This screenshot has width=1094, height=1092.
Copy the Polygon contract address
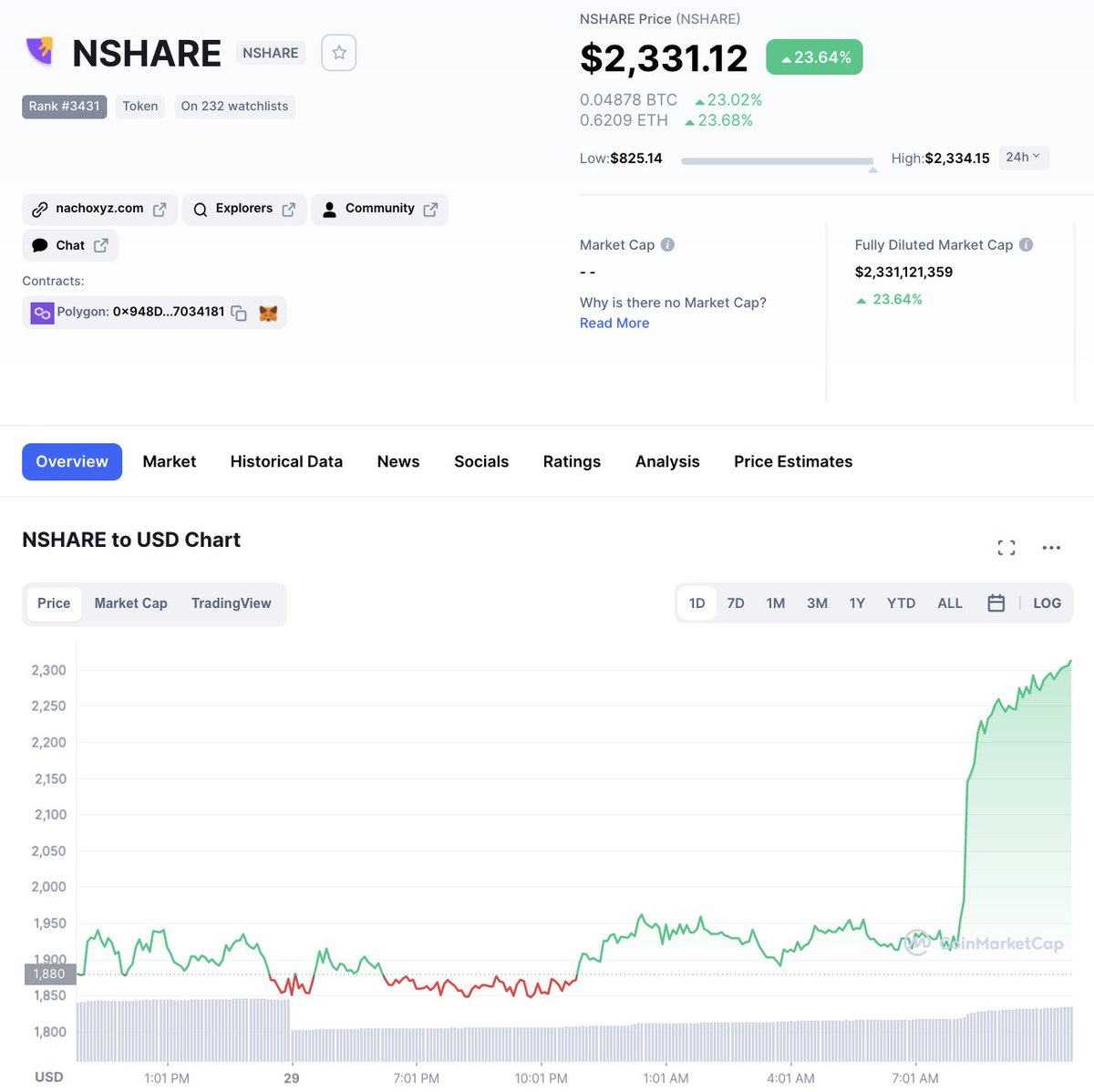click(239, 313)
